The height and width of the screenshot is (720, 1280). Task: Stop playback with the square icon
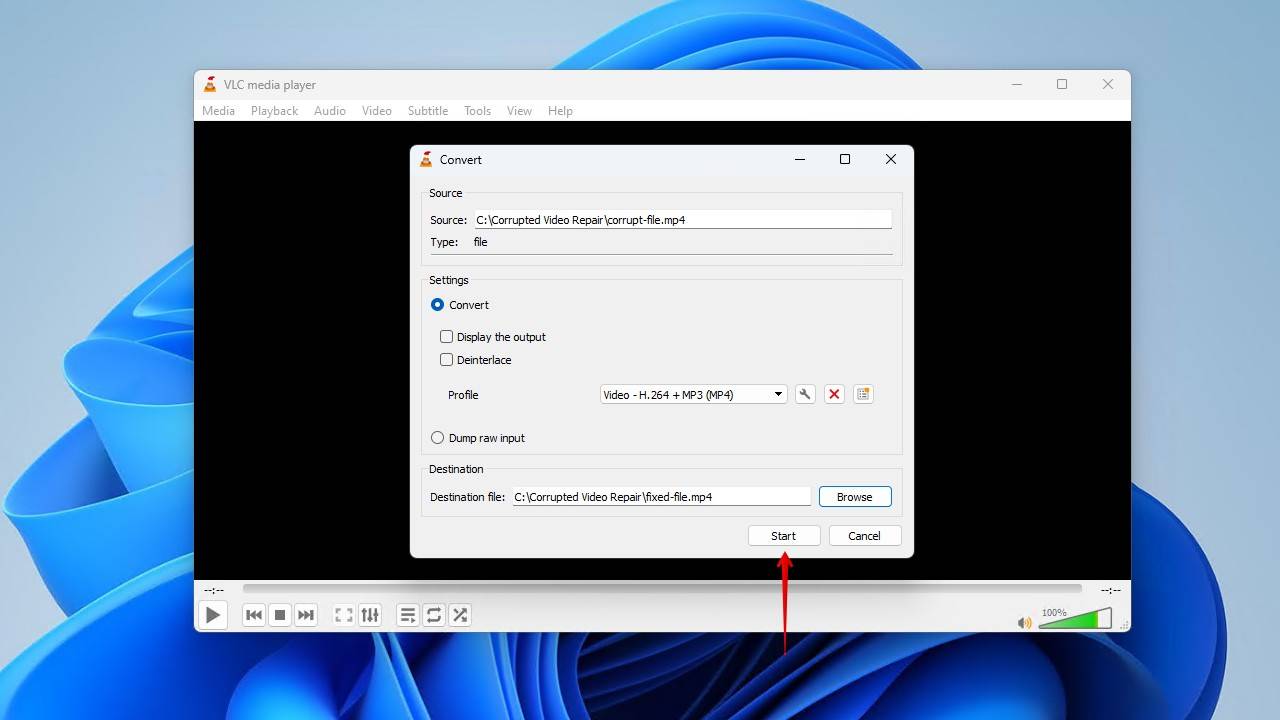coord(280,615)
